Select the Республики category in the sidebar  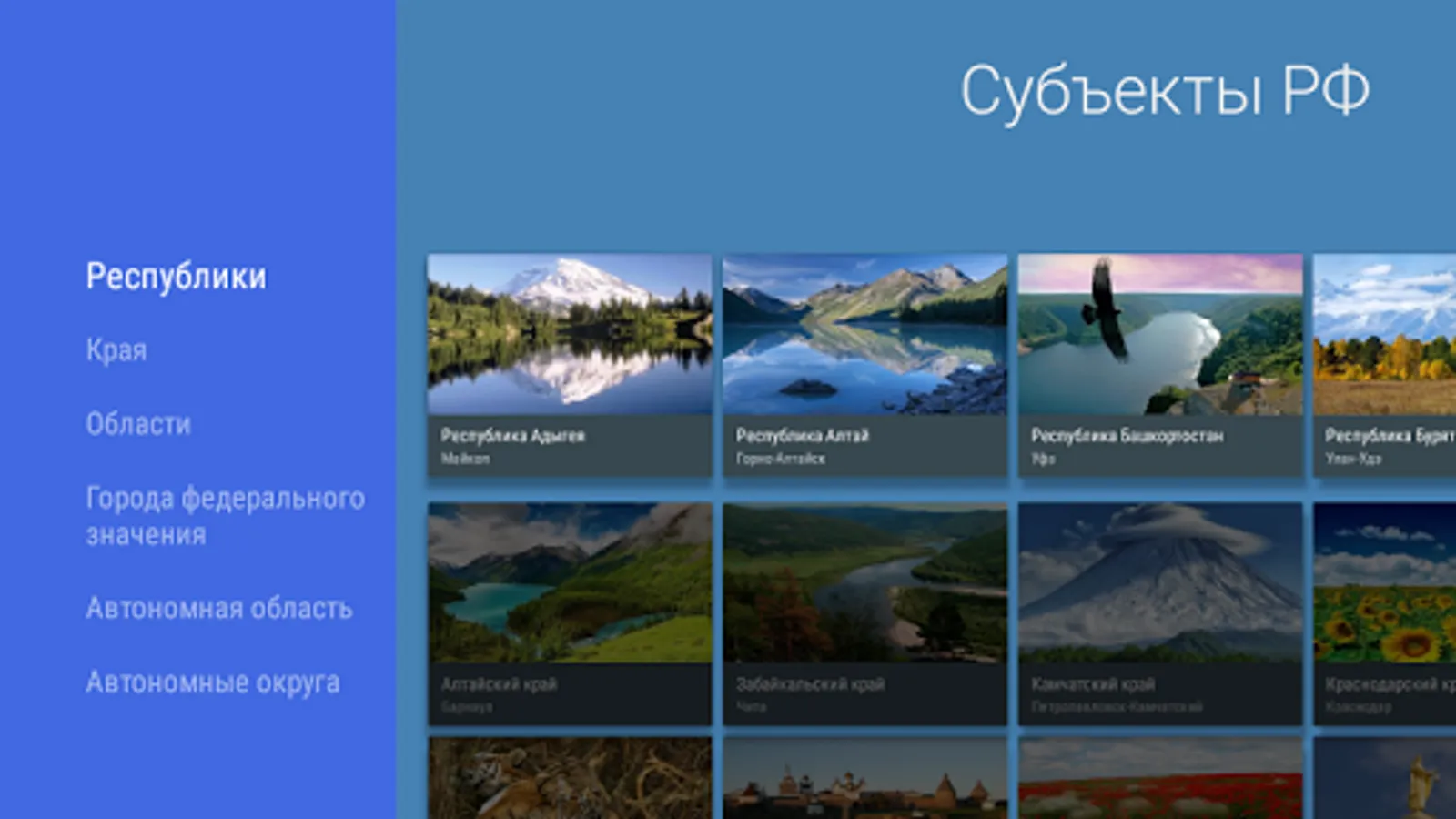click(176, 277)
